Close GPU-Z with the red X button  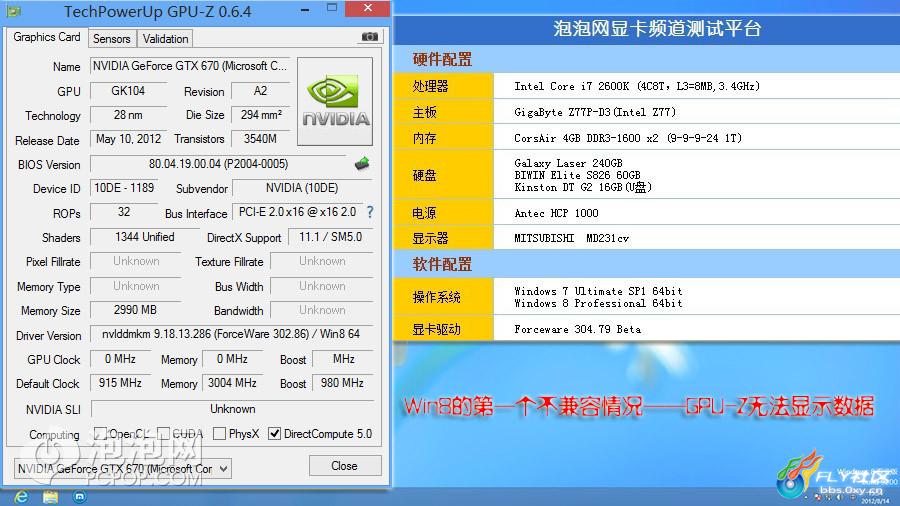pos(368,8)
